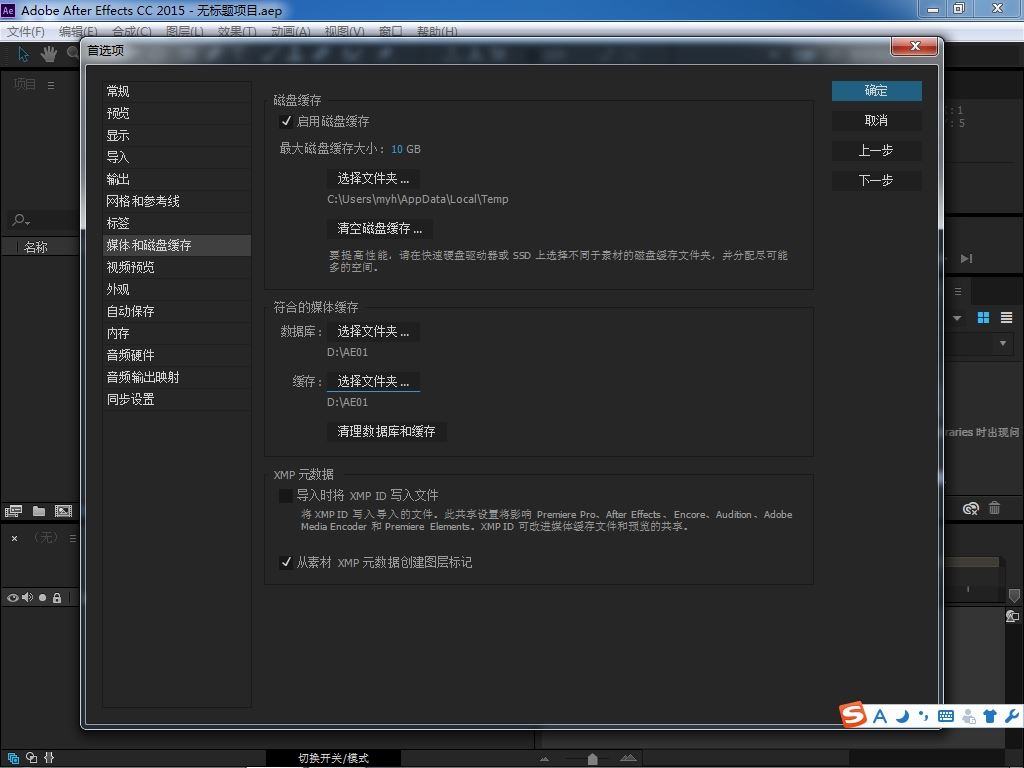Click the Sogou S logo icon

[x=853, y=714]
